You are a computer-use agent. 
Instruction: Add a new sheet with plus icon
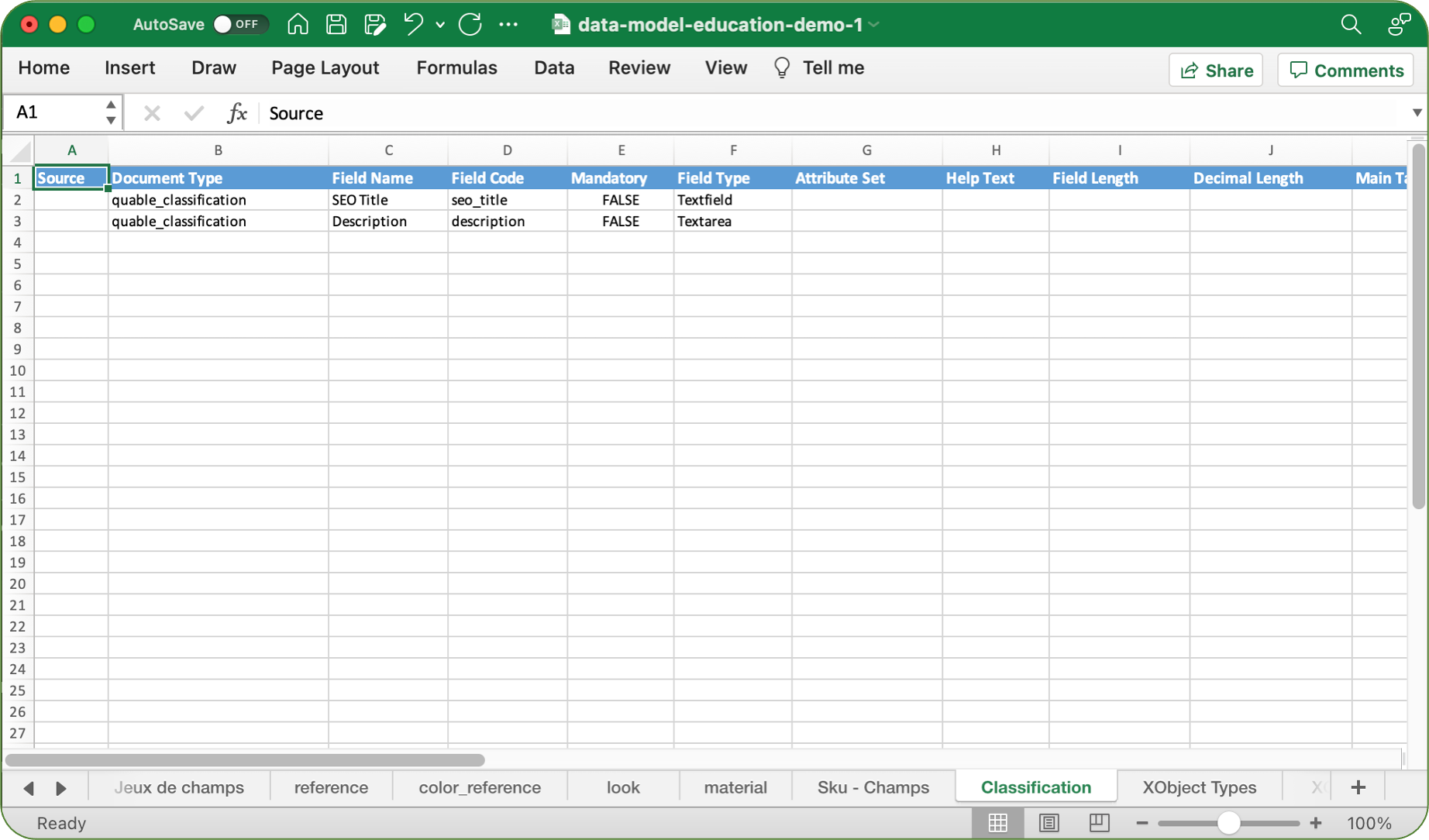(x=1358, y=787)
